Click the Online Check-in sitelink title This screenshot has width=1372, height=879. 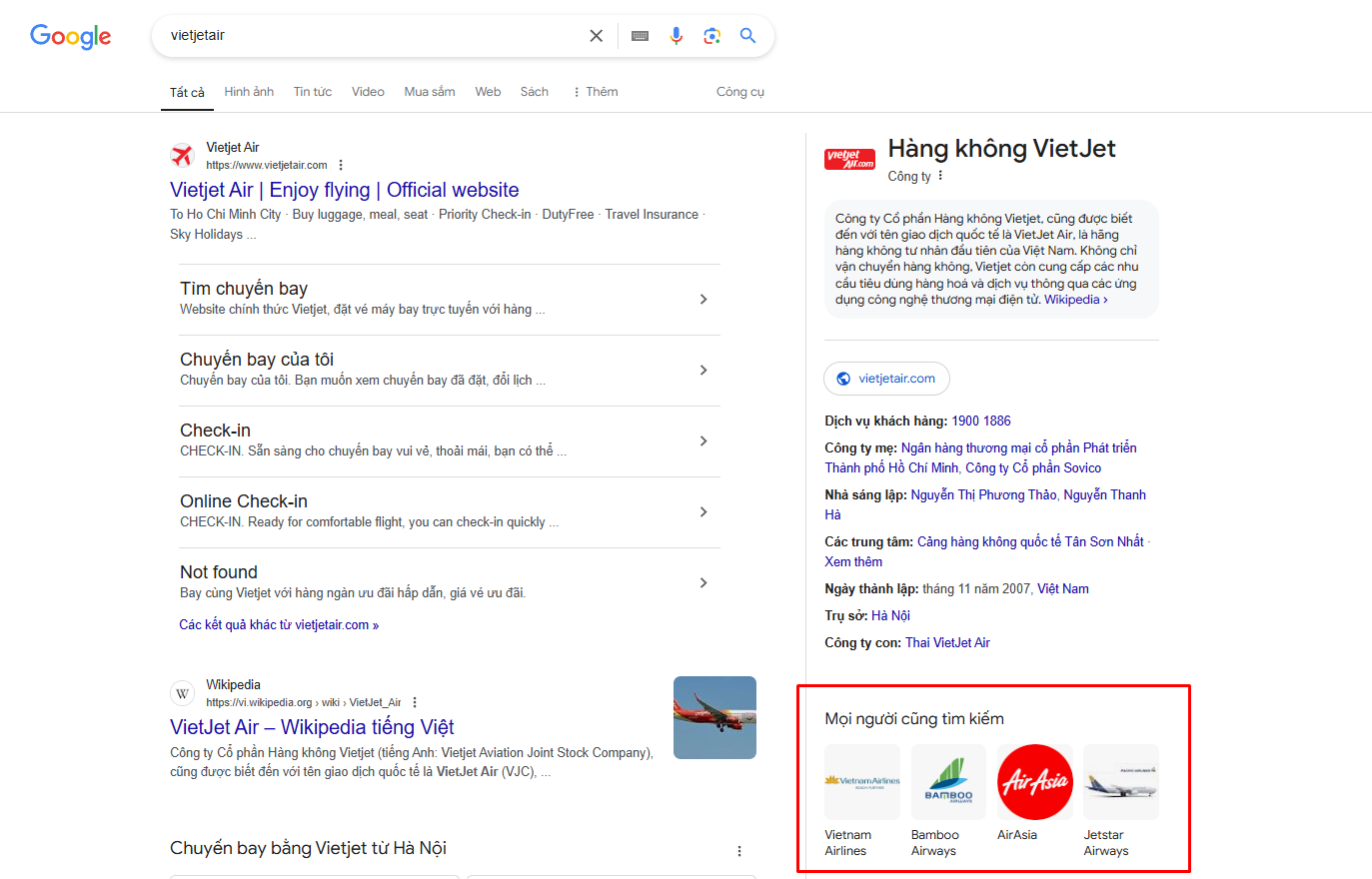coord(244,501)
